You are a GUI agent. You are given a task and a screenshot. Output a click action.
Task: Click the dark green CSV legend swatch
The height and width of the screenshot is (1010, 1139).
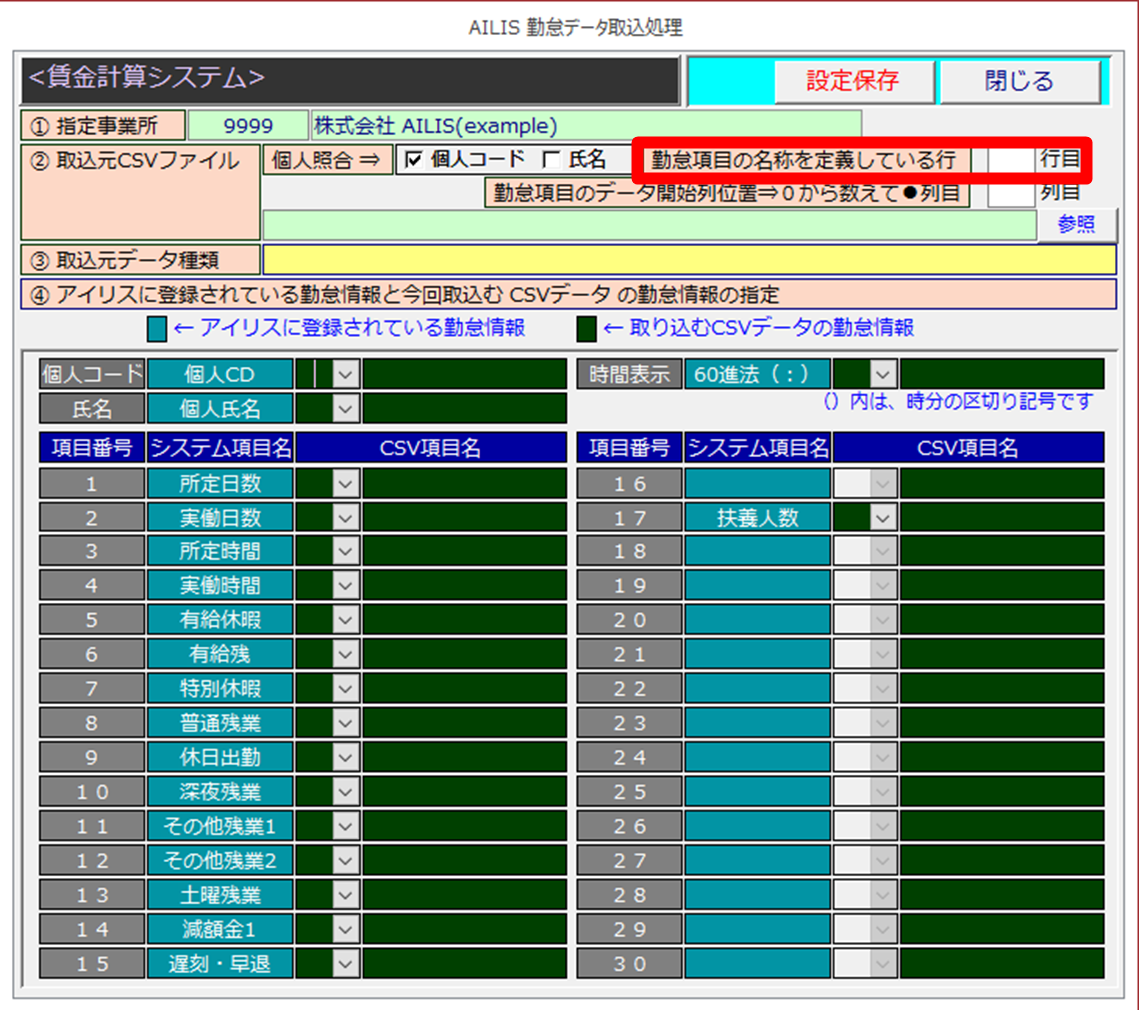pos(587,329)
